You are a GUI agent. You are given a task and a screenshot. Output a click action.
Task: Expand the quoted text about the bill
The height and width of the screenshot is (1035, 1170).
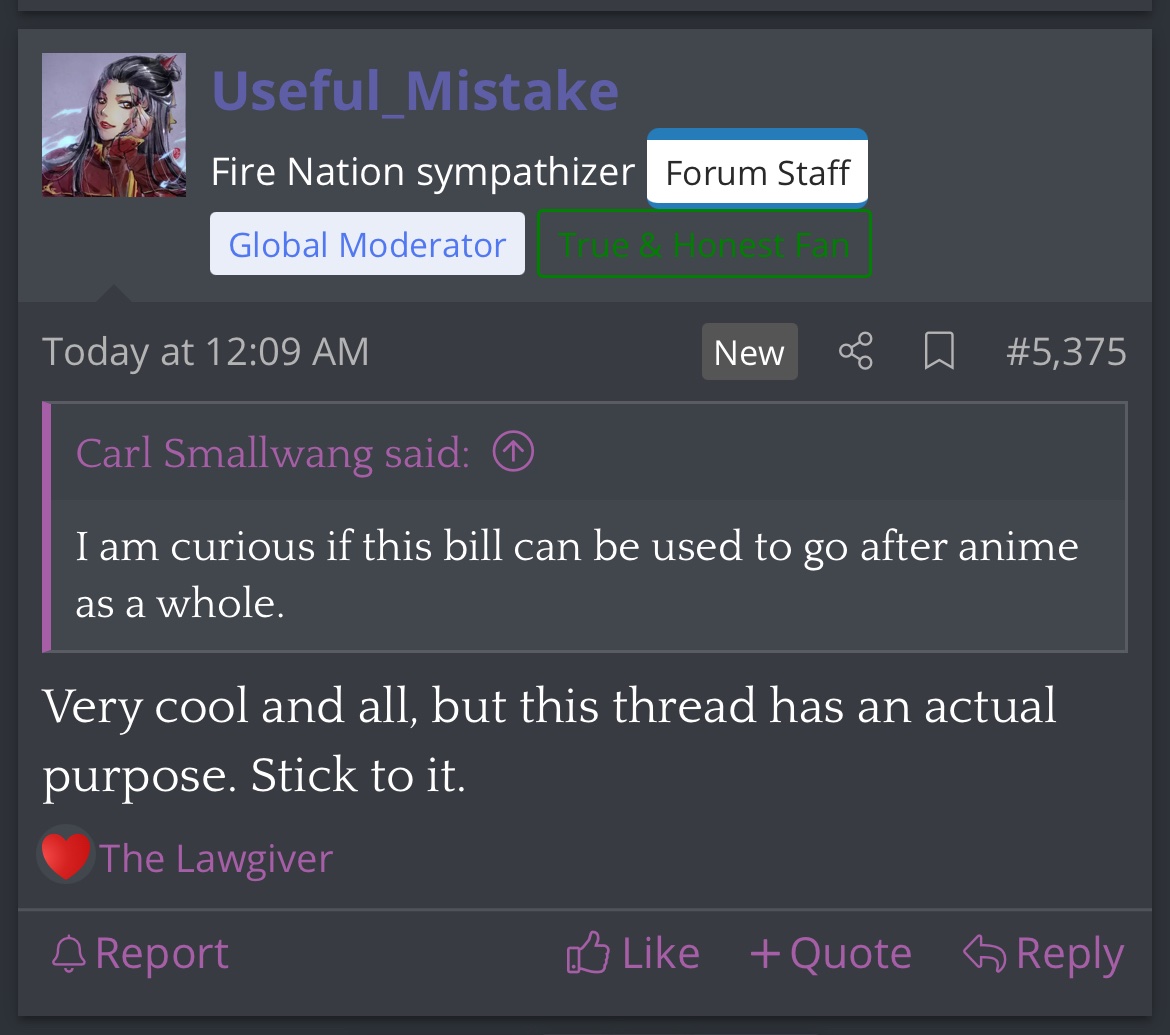point(577,575)
